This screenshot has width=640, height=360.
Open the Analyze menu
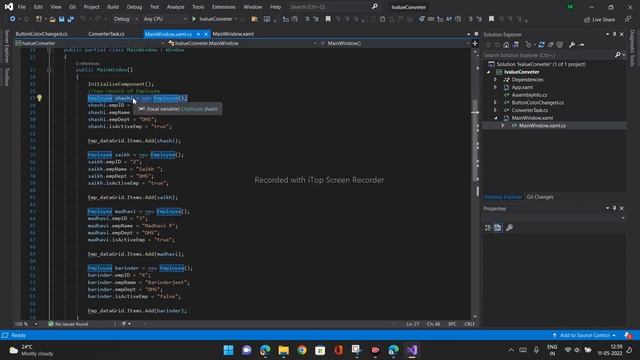[176, 7]
